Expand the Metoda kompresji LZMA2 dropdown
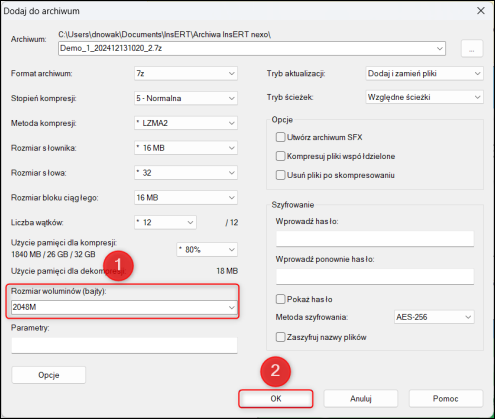The width and height of the screenshot is (495, 419). [186, 123]
